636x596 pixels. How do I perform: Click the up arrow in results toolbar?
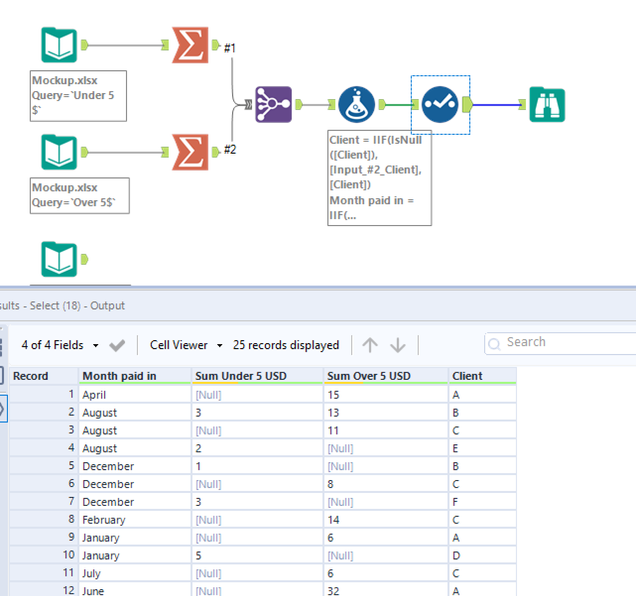click(x=370, y=345)
